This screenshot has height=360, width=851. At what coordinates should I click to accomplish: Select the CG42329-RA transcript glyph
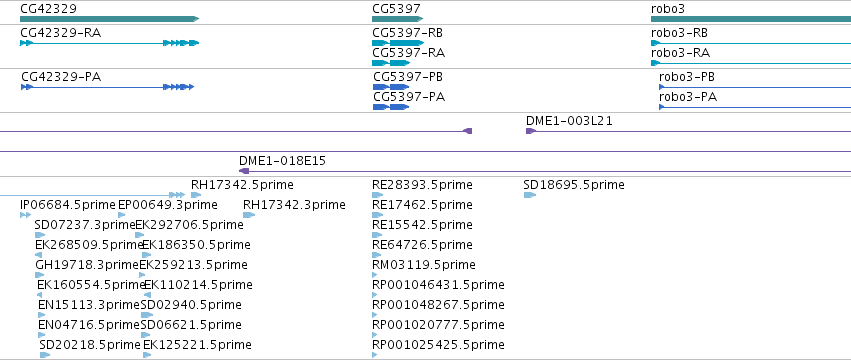[110, 43]
